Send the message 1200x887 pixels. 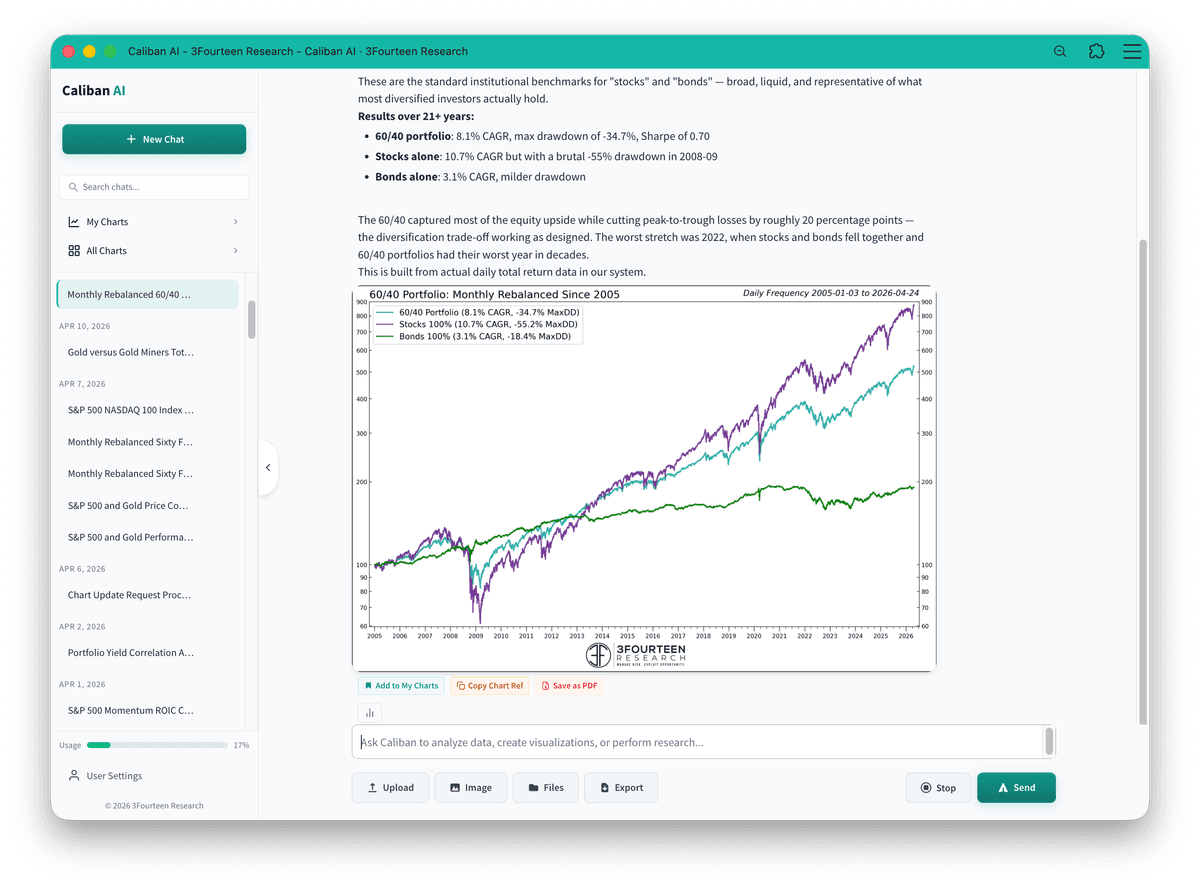(1016, 788)
